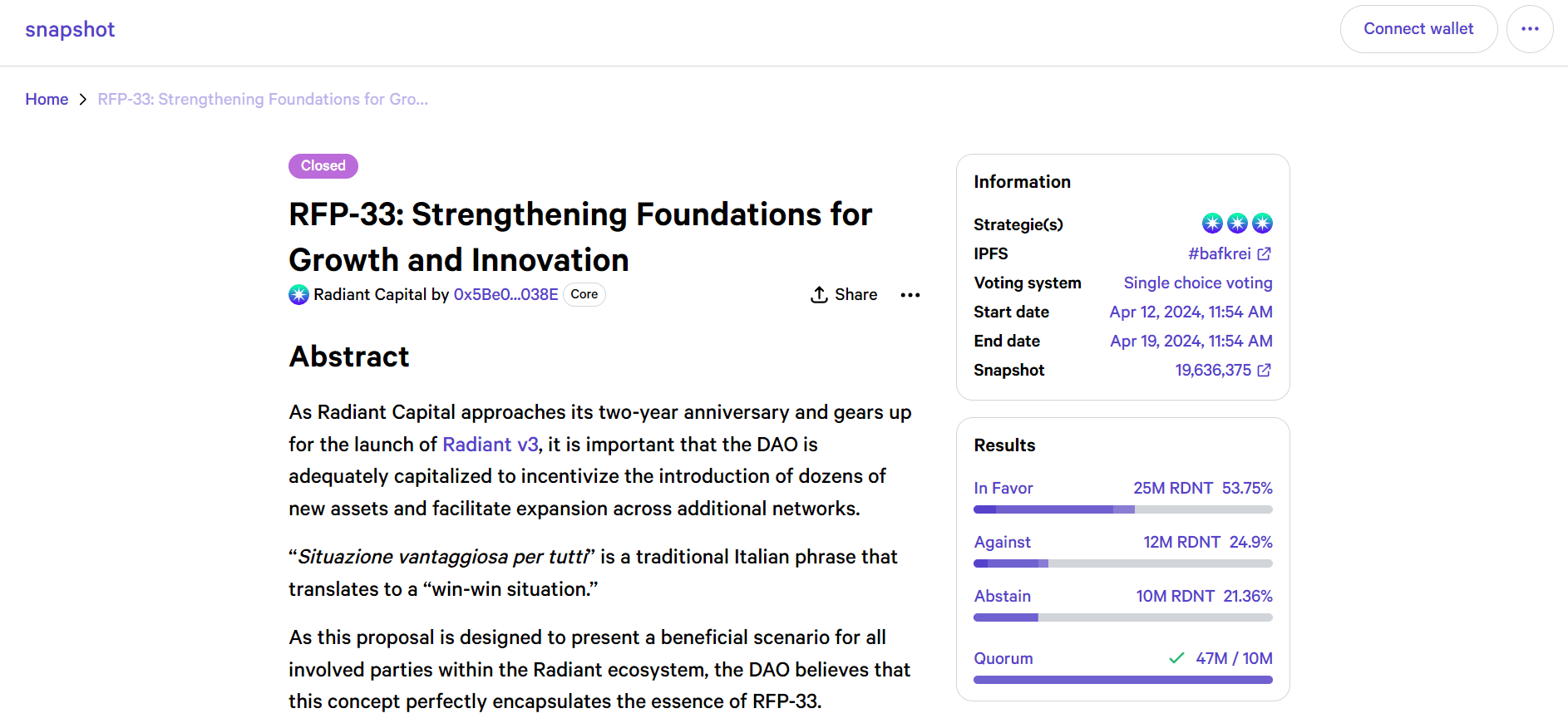
Task: Click the Radiant Capital avatar icon
Action: 298,295
